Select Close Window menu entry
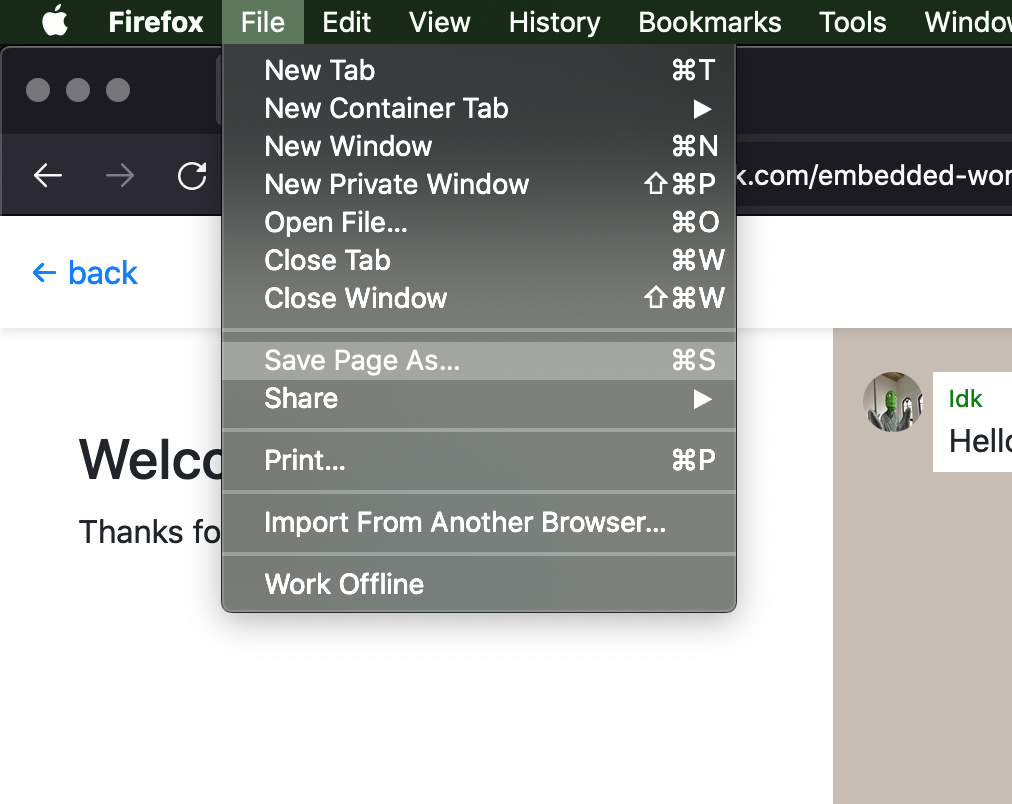1012x804 pixels. (479, 299)
